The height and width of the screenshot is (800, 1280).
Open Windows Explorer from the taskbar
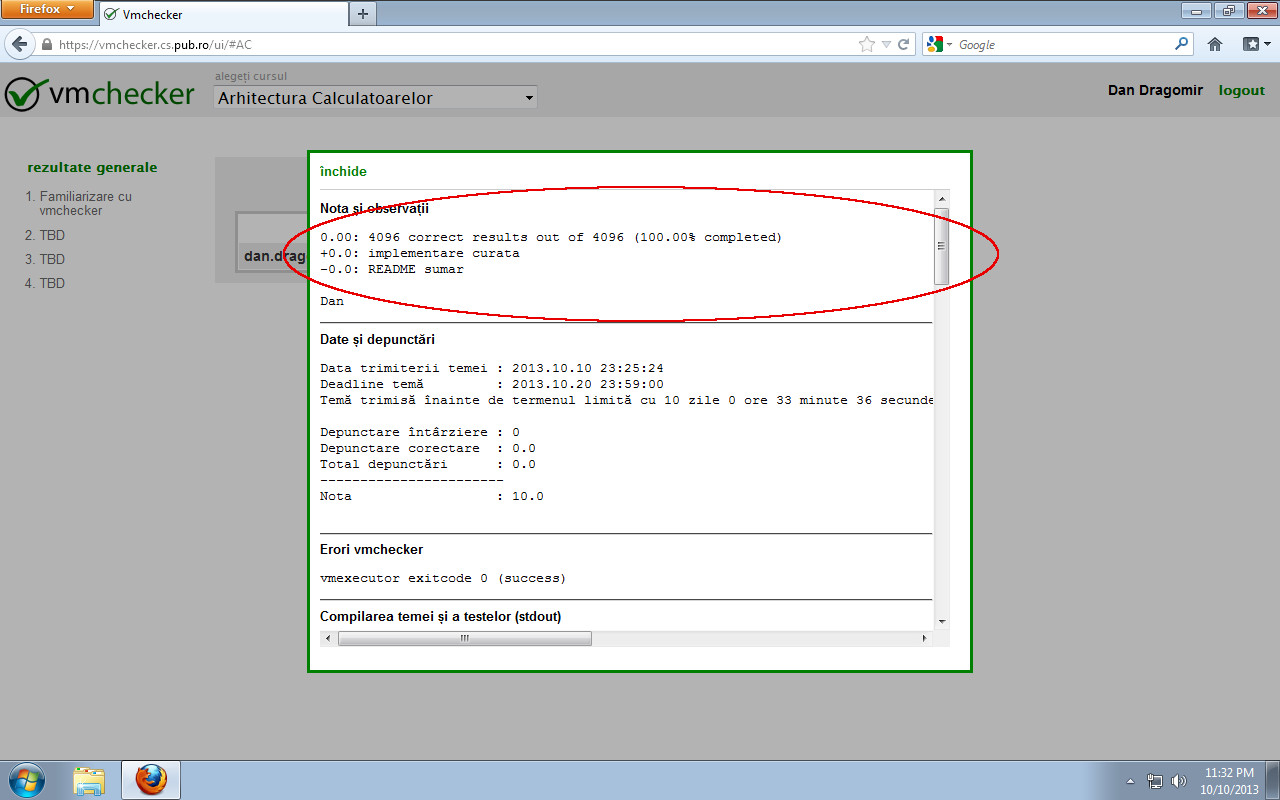(90, 779)
